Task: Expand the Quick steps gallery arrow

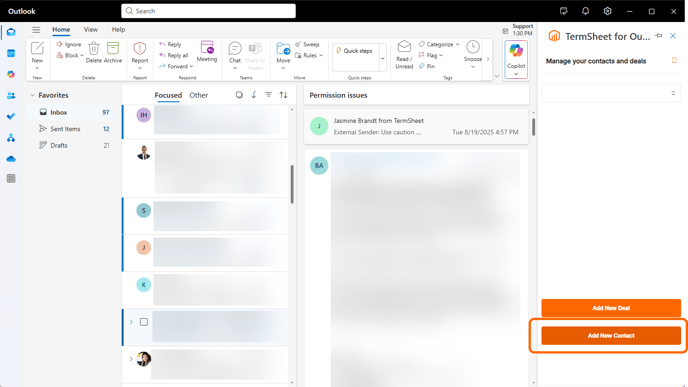Action: (x=383, y=58)
